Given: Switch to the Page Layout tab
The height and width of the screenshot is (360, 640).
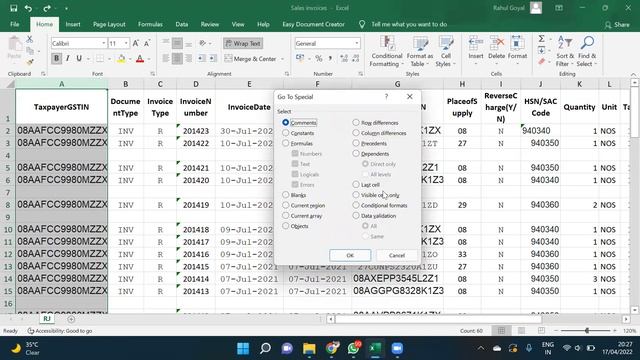Looking at the screenshot, I should 109,24.
